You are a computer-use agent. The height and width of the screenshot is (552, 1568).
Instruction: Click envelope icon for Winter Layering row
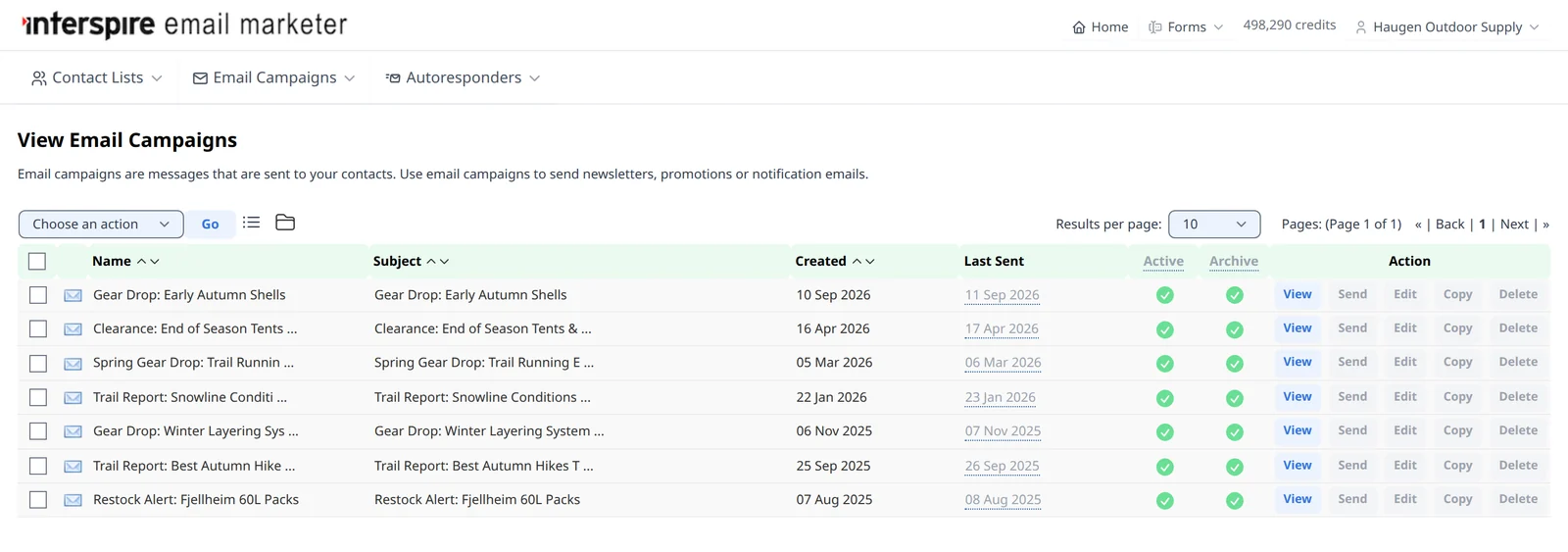coord(73,431)
